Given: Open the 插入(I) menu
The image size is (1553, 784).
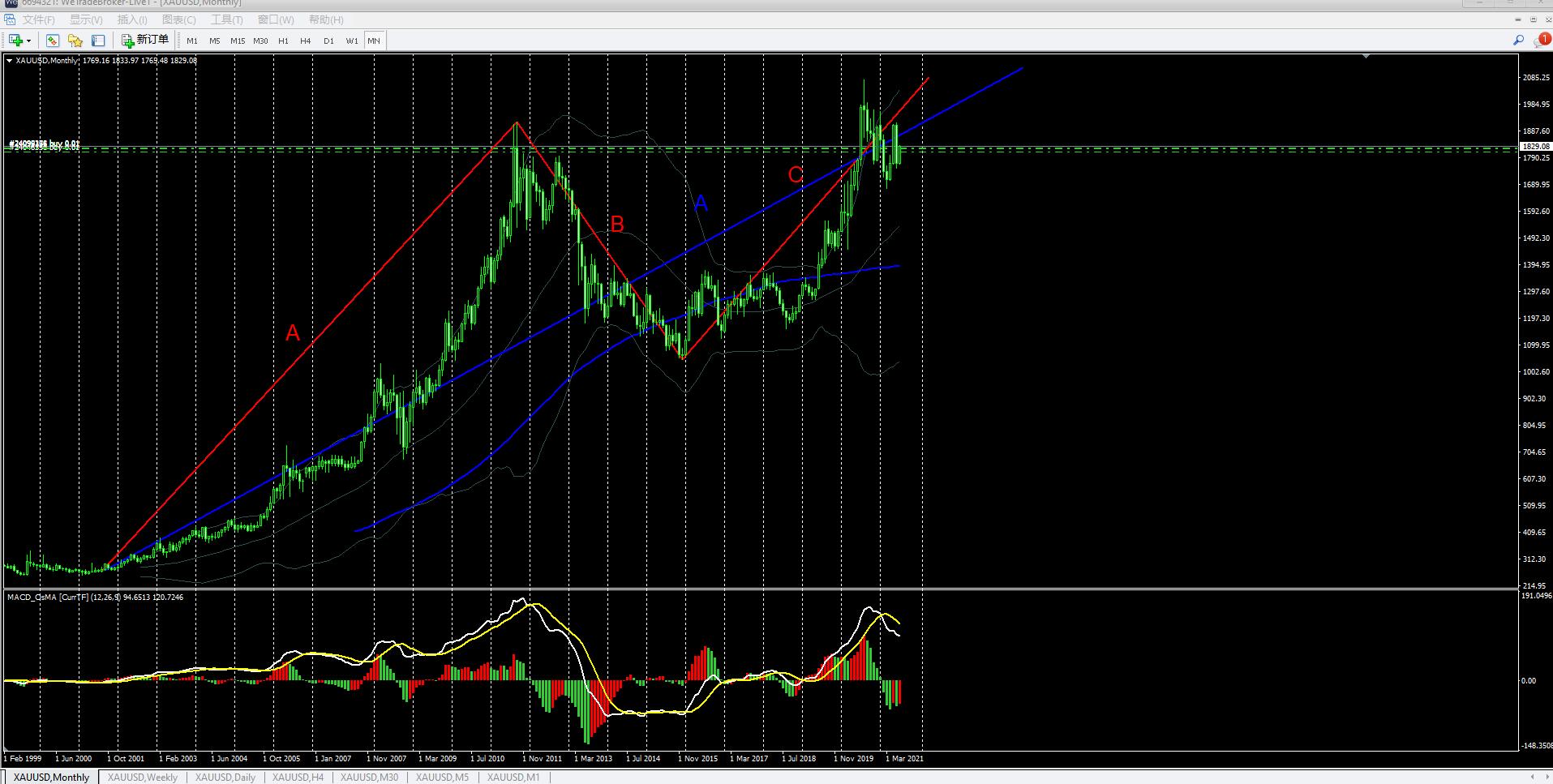Looking at the screenshot, I should coord(132,19).
